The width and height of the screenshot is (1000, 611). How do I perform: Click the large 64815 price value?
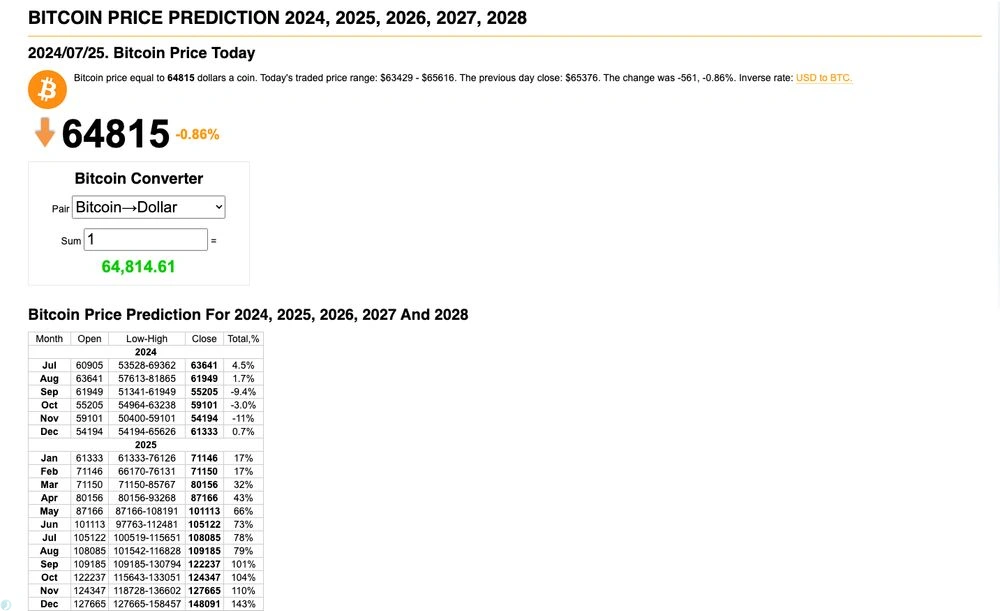click(116, 134)
